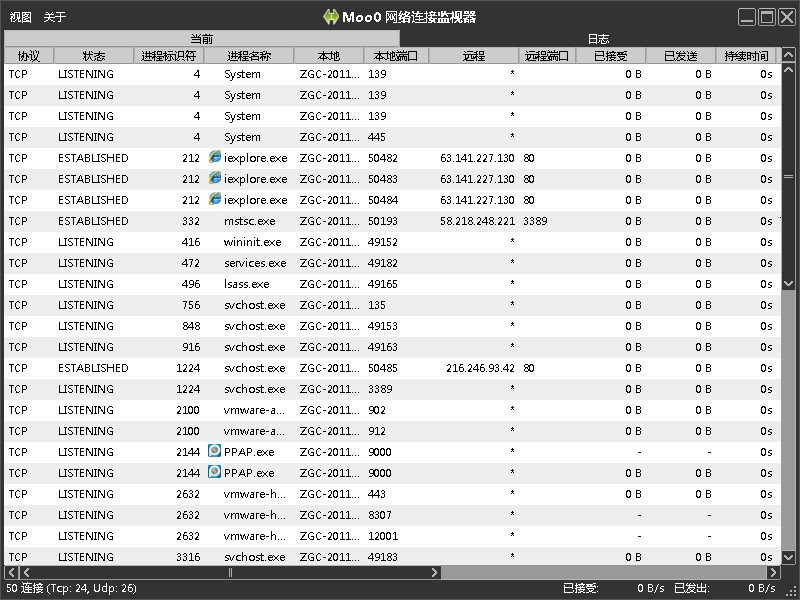800x600 pixels.
Task: Open the 关于 menu
Action: pos(55,17)
